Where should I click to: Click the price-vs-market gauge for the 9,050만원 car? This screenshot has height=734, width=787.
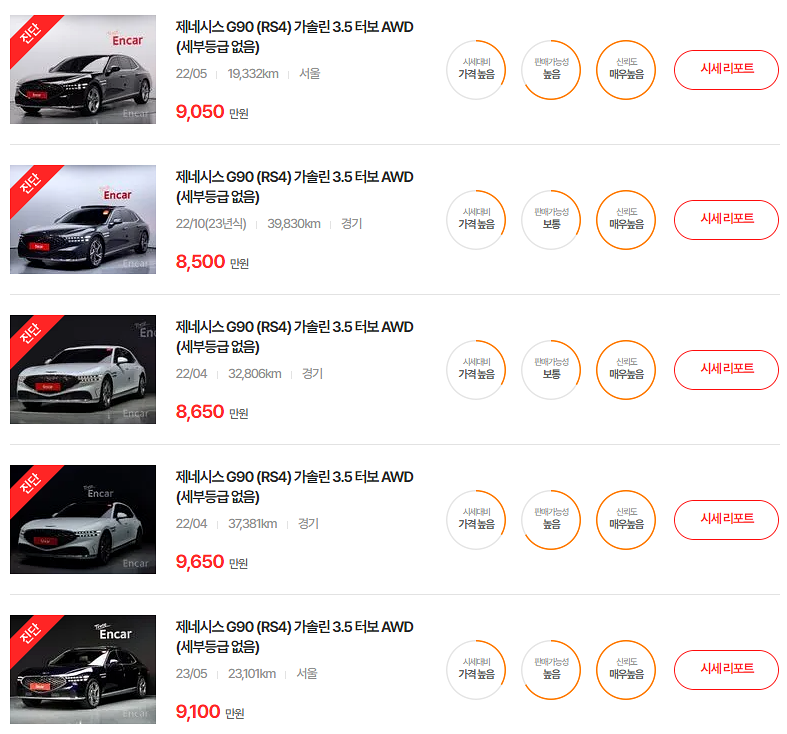(476, 70)
